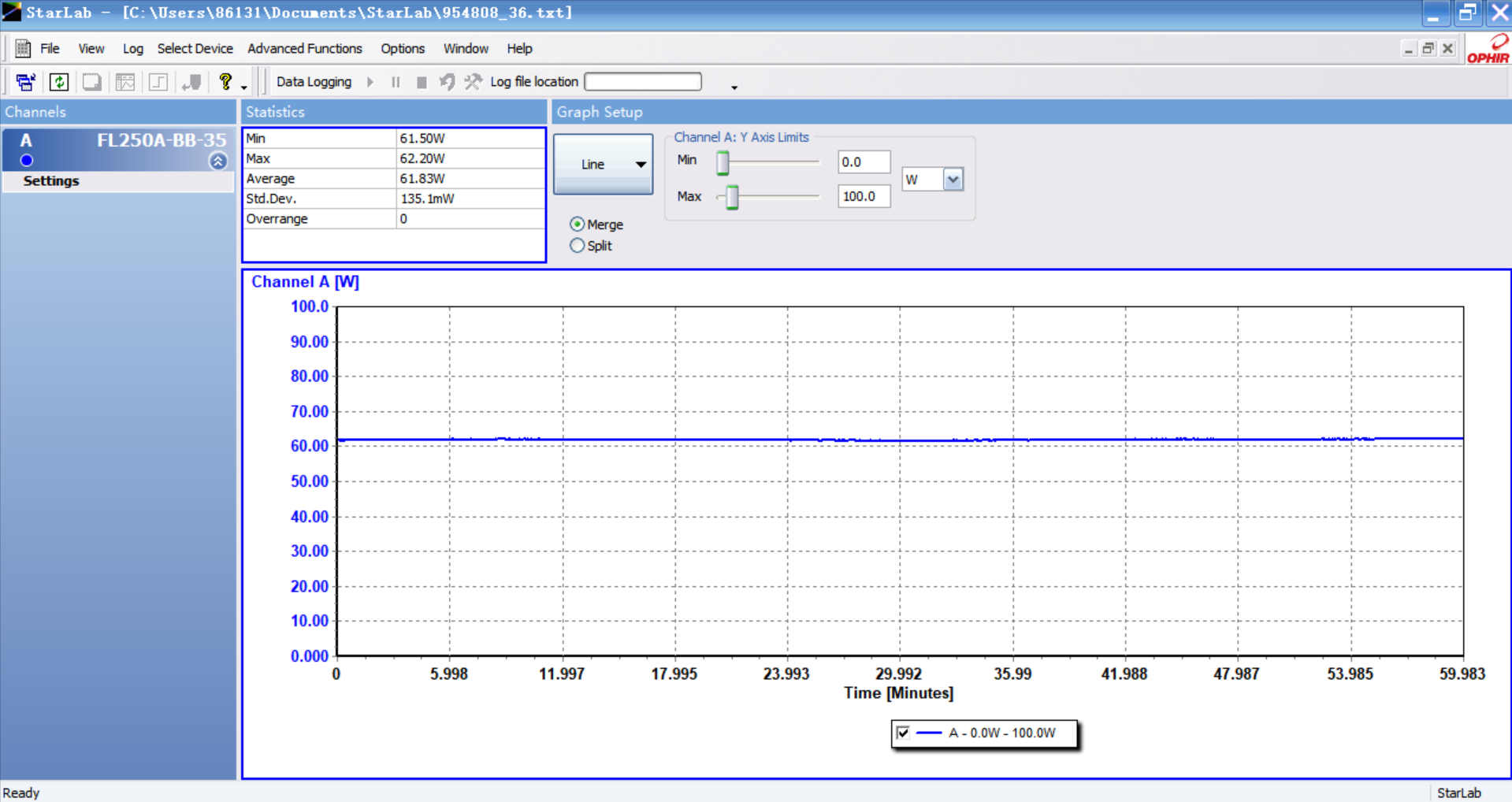The width and height of the screenshot is (1512, 802).
Task: Open the Advanced Functions menu
Action: (304, 49)
